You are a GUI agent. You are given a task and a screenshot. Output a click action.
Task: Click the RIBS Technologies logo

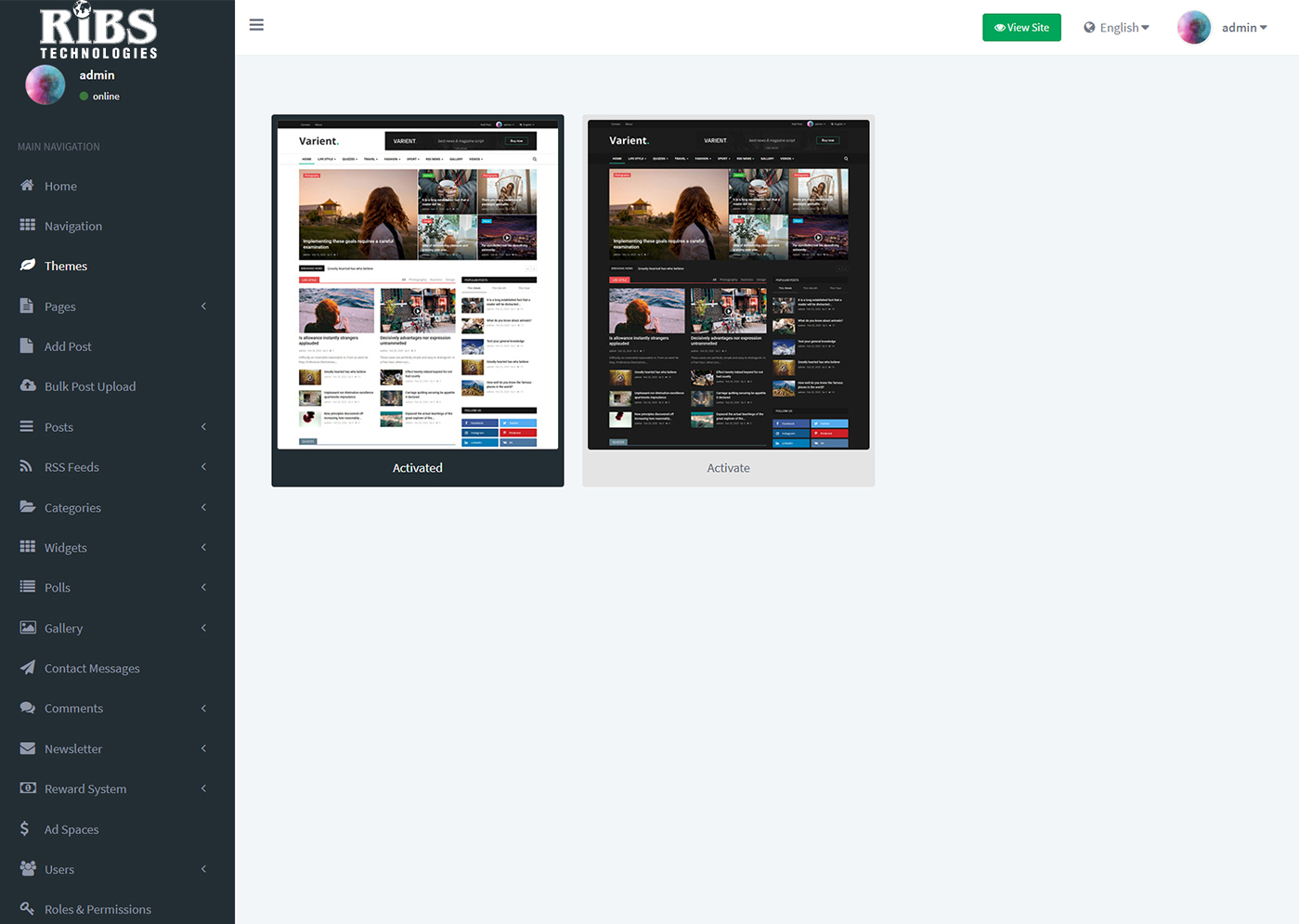pos(98,33)
